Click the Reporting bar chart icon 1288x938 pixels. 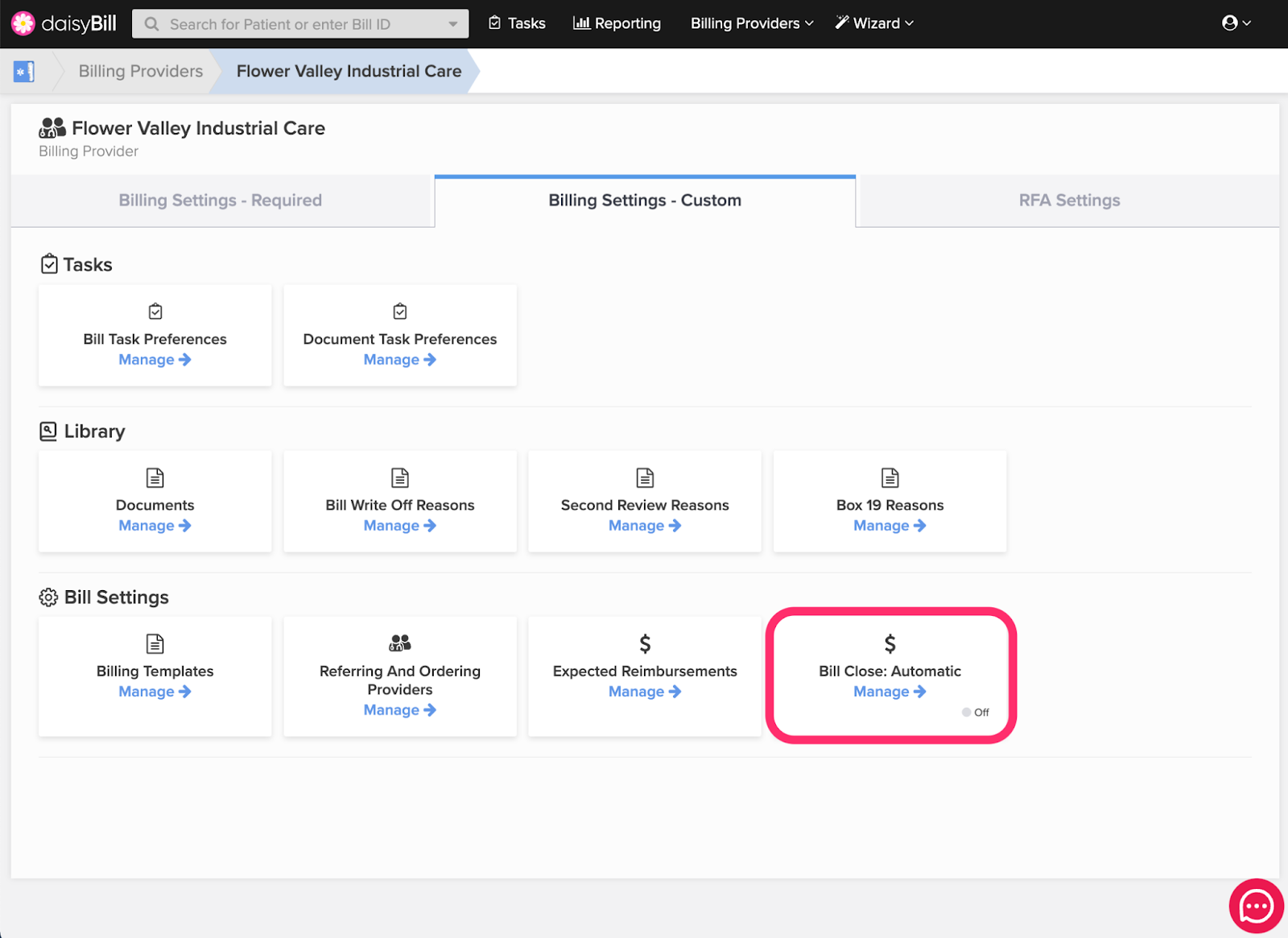[x=581, y=23]
